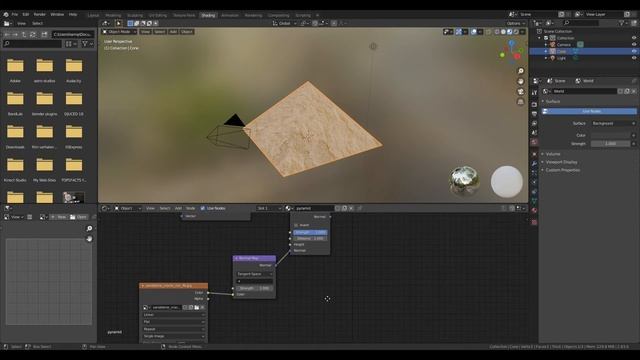640x360 pixels.
Task: Click the World Color swatch
Action: (610, 135)
